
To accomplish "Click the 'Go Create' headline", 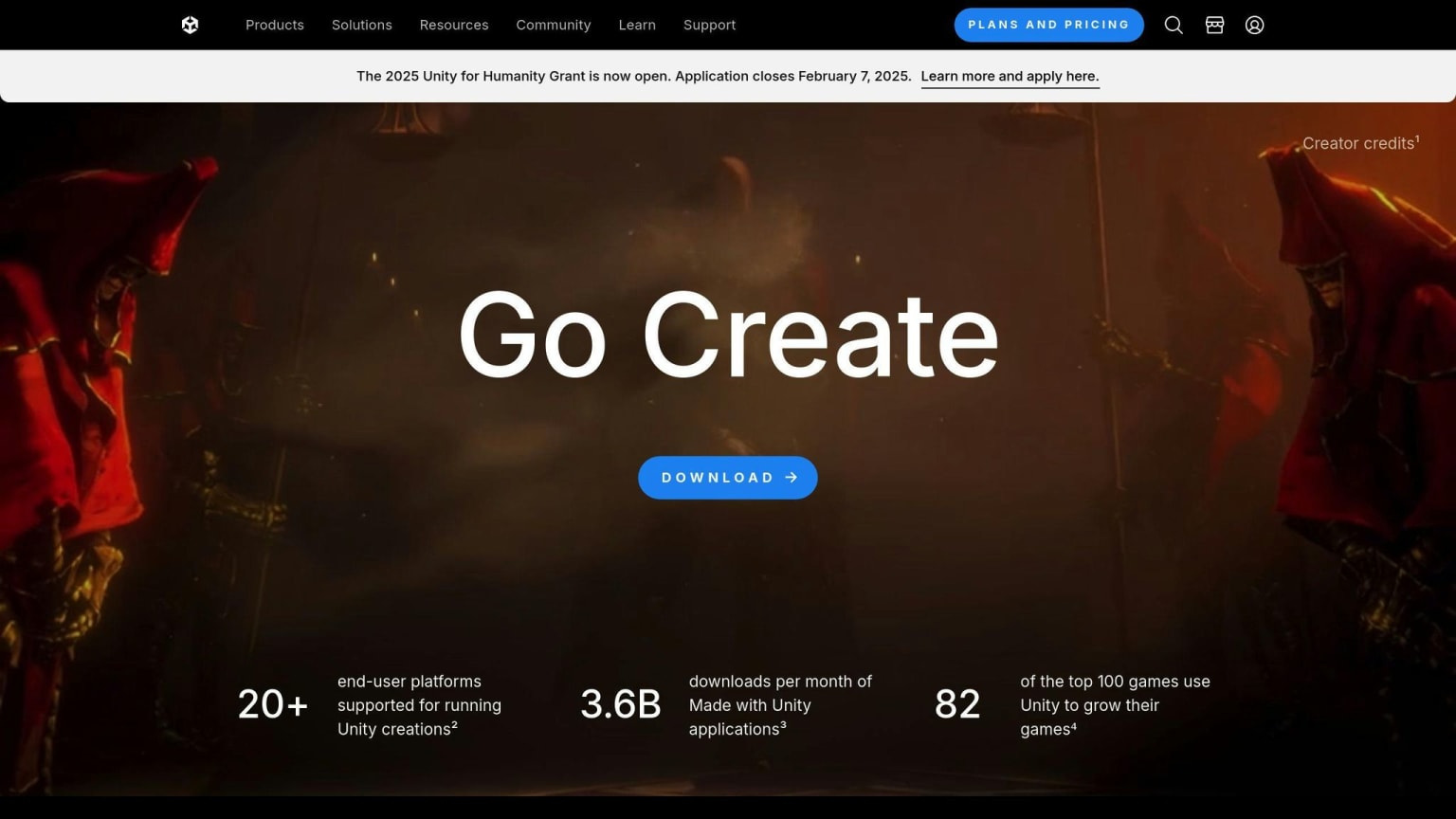I will [x=728, y=335].
